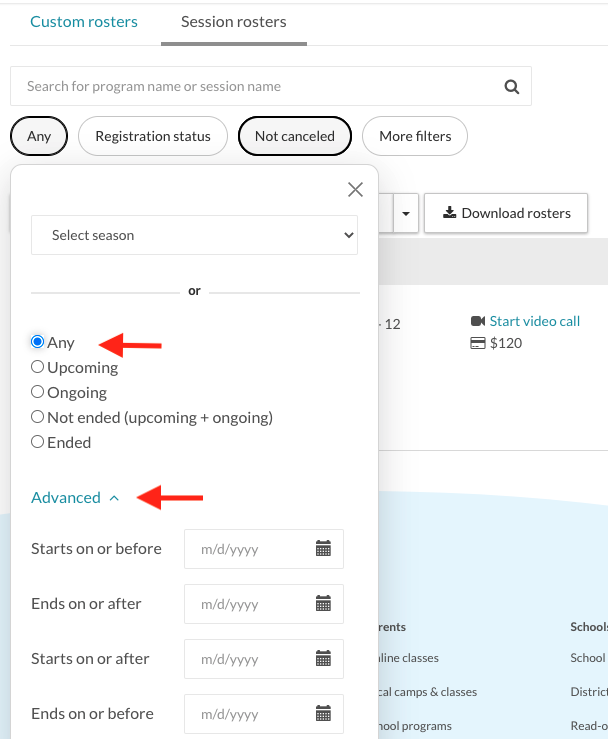Open calendar for Starts on or before

[x=323, y=549]
